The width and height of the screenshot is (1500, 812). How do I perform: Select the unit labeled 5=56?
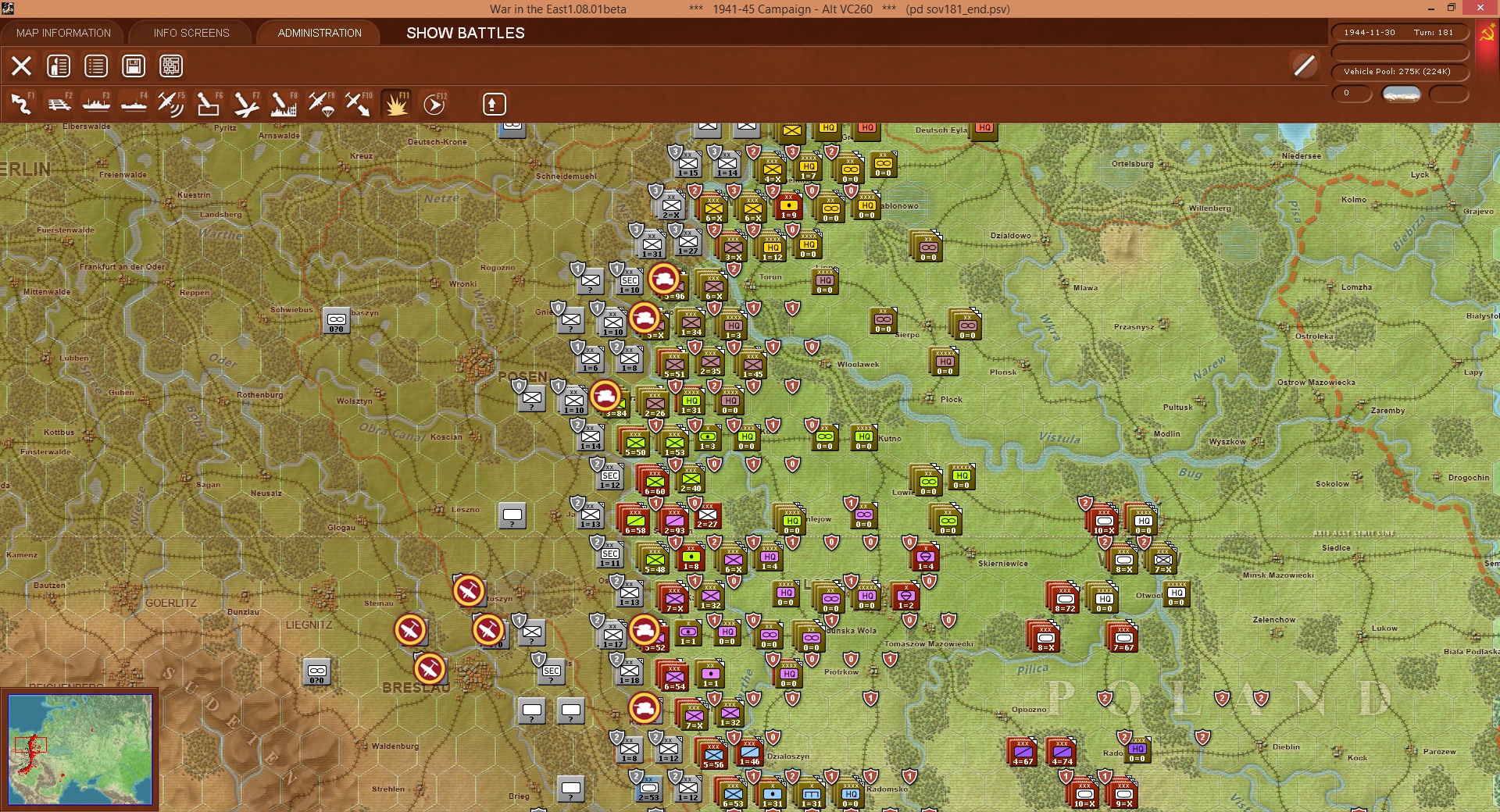click(713, 755)
